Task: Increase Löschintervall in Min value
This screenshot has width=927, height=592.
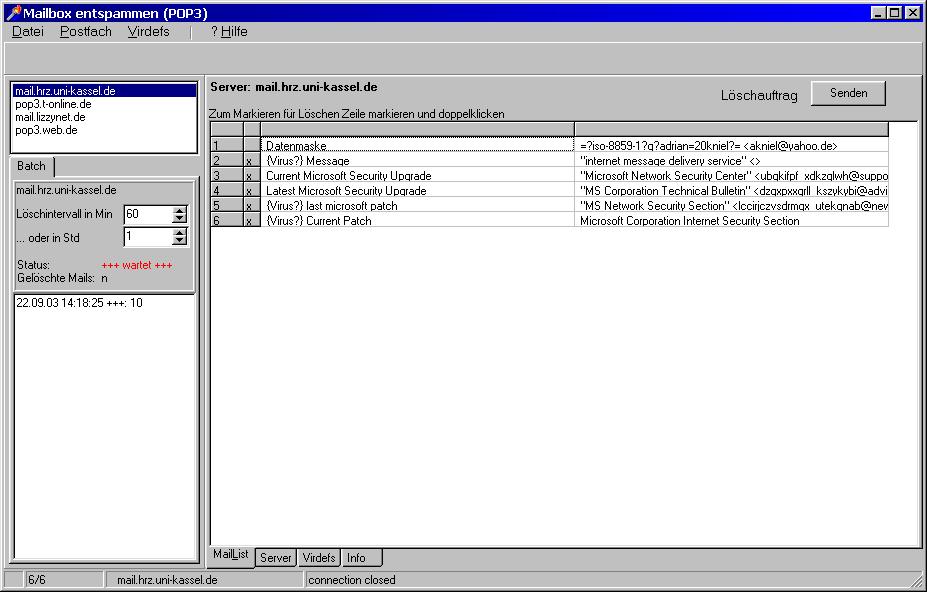Action: pos(180,210)
